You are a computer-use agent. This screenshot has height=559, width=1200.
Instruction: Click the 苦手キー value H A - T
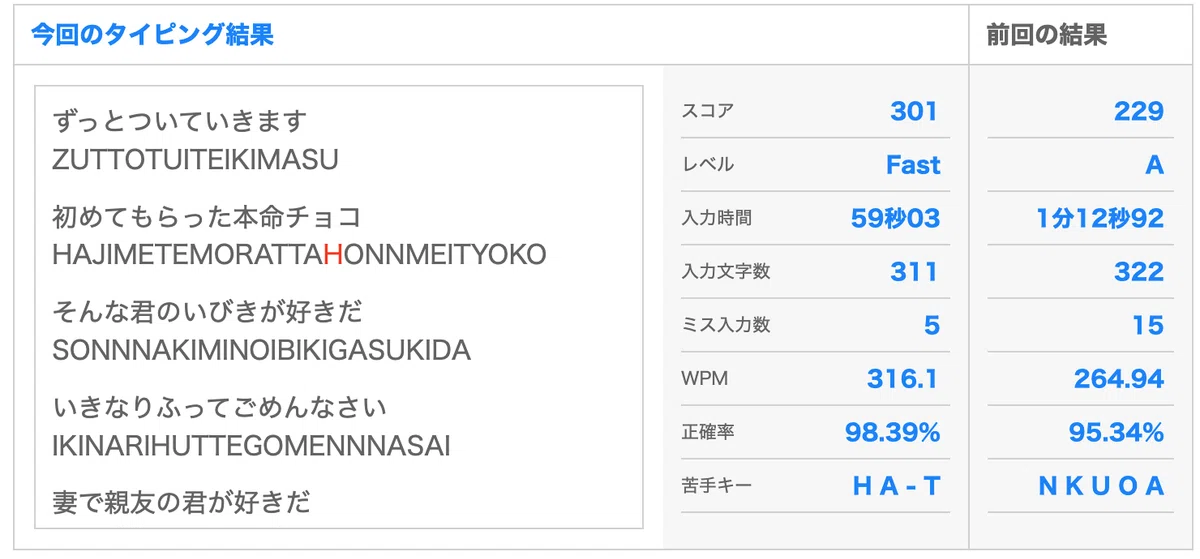tap(897, 486)
